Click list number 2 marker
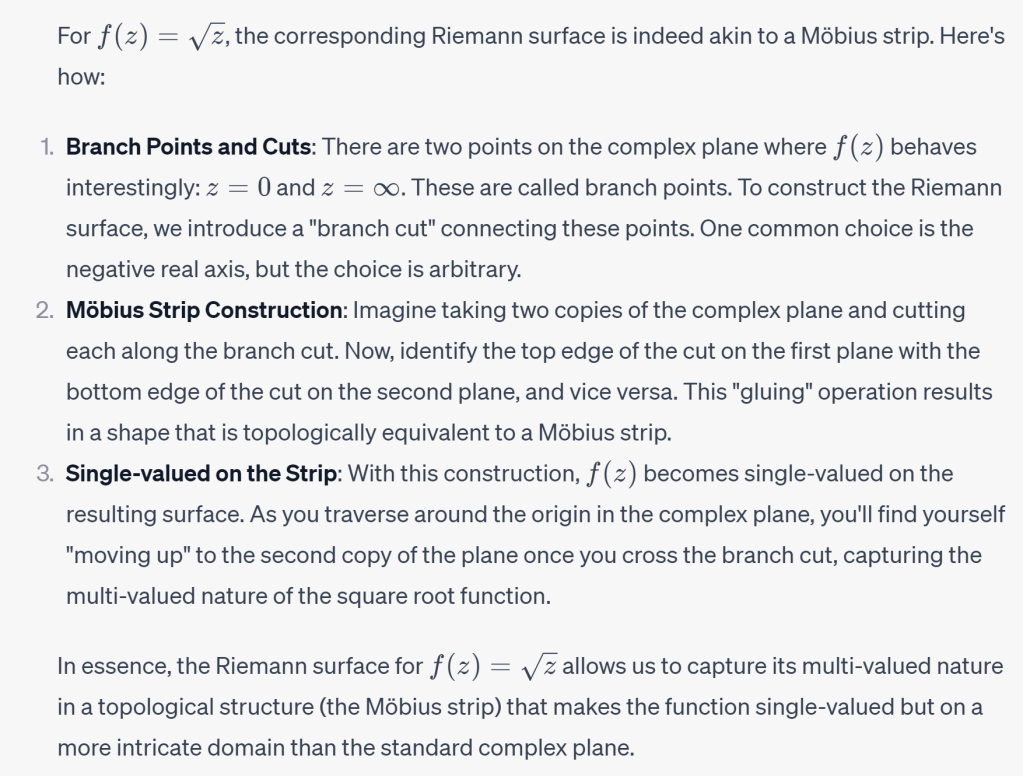The width and height of the screenshot is (1023, 776). [x=45, y=310]
